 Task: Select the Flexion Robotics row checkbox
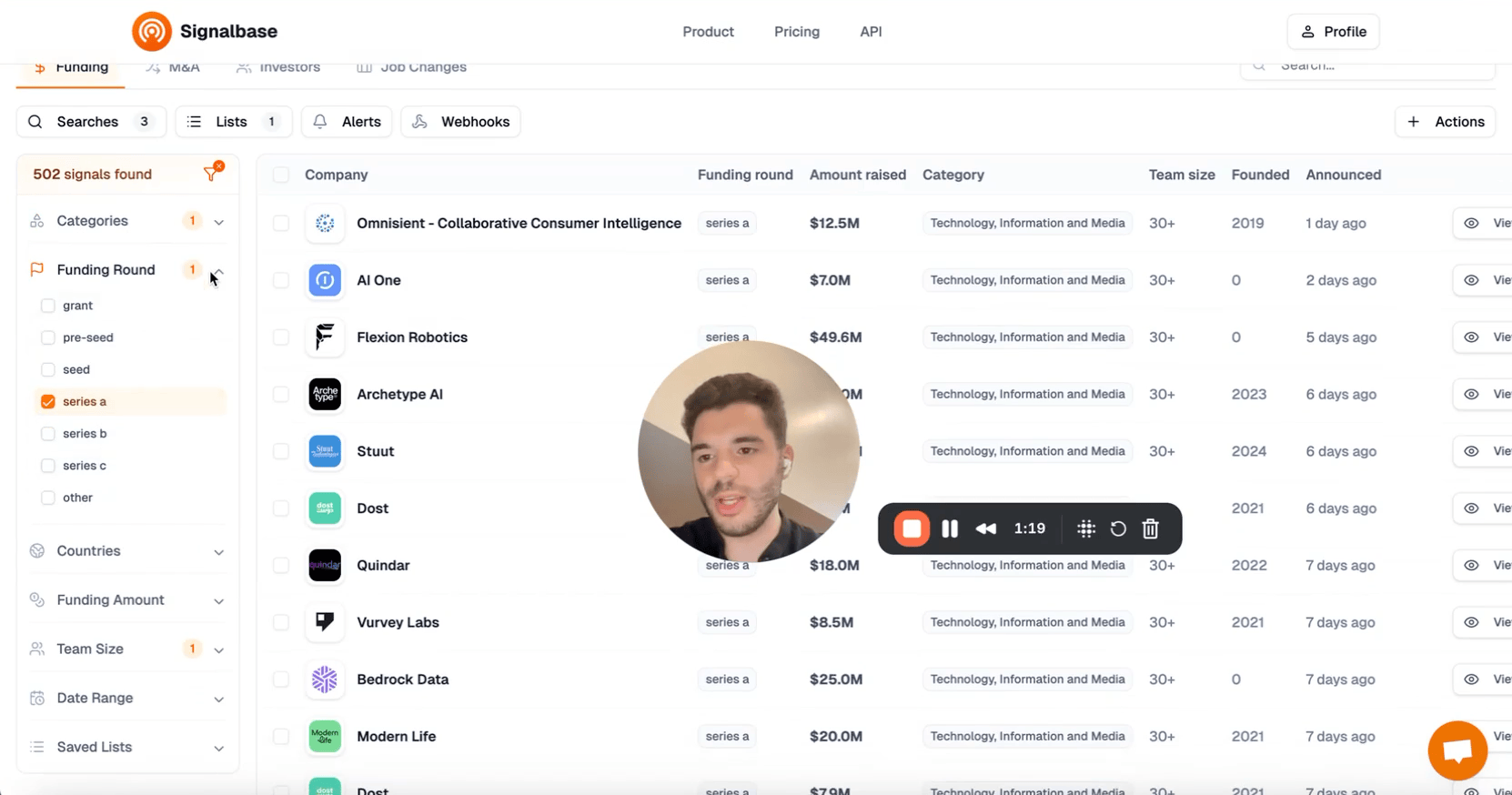[281, 337]
